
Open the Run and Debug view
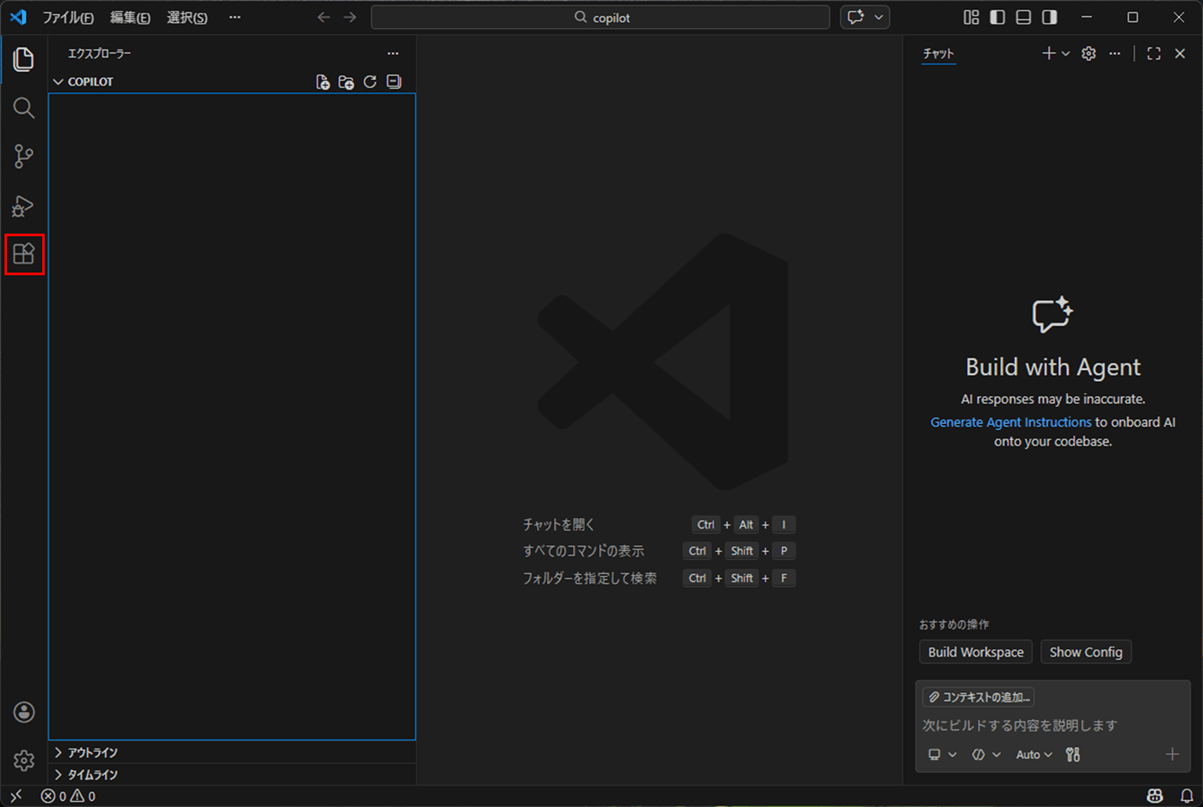click(24, 206)
